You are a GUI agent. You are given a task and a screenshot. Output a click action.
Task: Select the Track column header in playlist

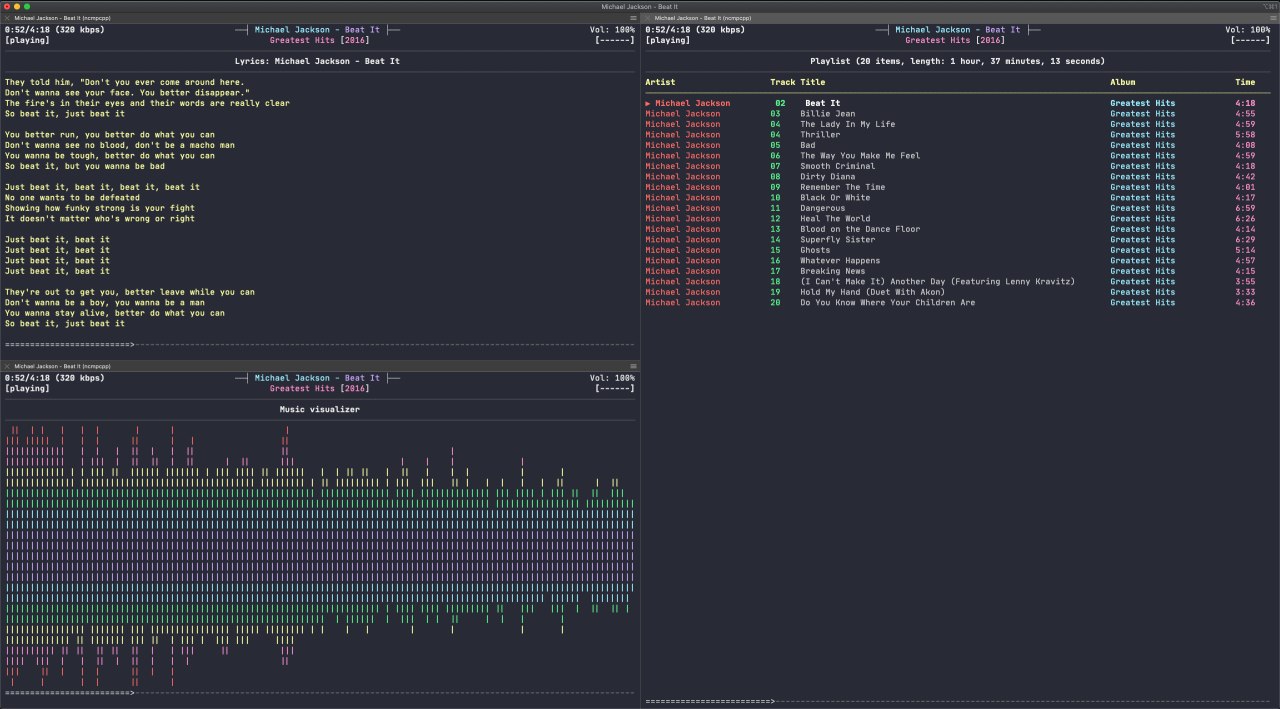(x=782, y=82)
